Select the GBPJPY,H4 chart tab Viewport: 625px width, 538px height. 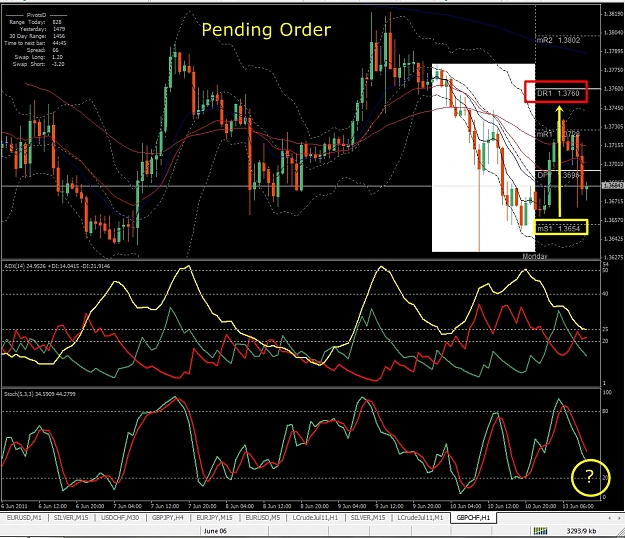tap(168, 518)
